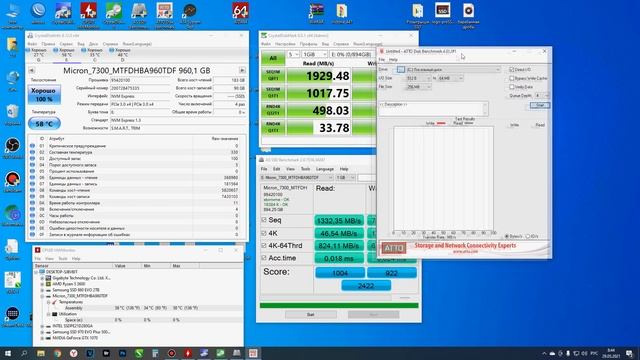Image resolution: width=640 pixels, height=360 pixels.
Task: Select the IO/s radio button
Action: tap(528, 236)
